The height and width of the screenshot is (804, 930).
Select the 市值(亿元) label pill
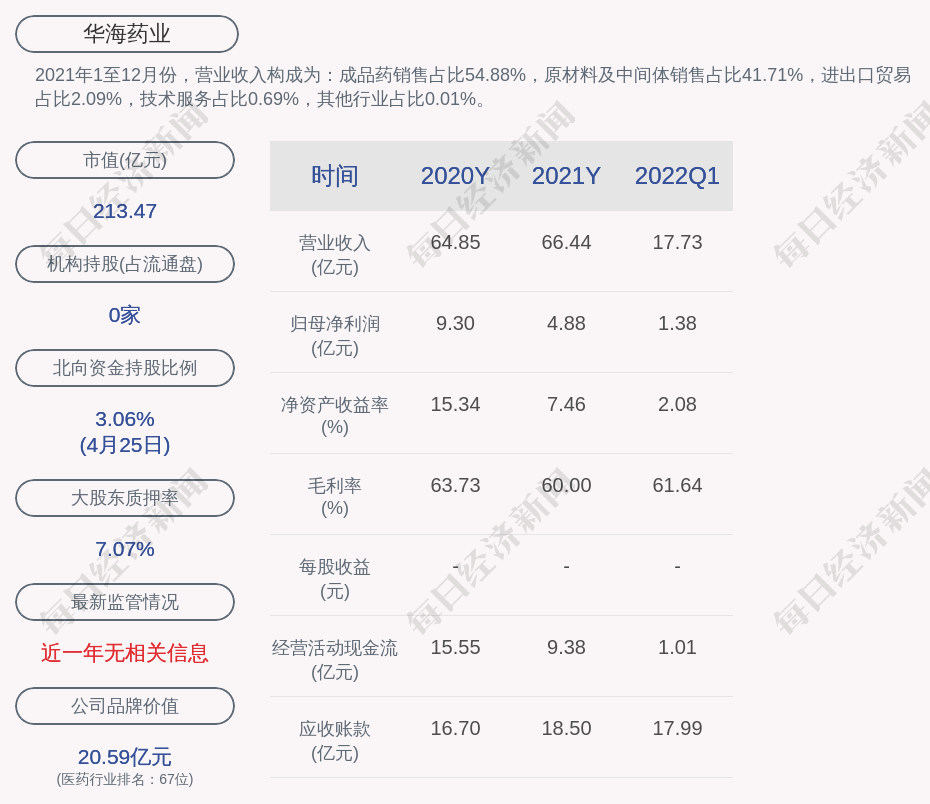pyautogui.click(x=125, y=160)
